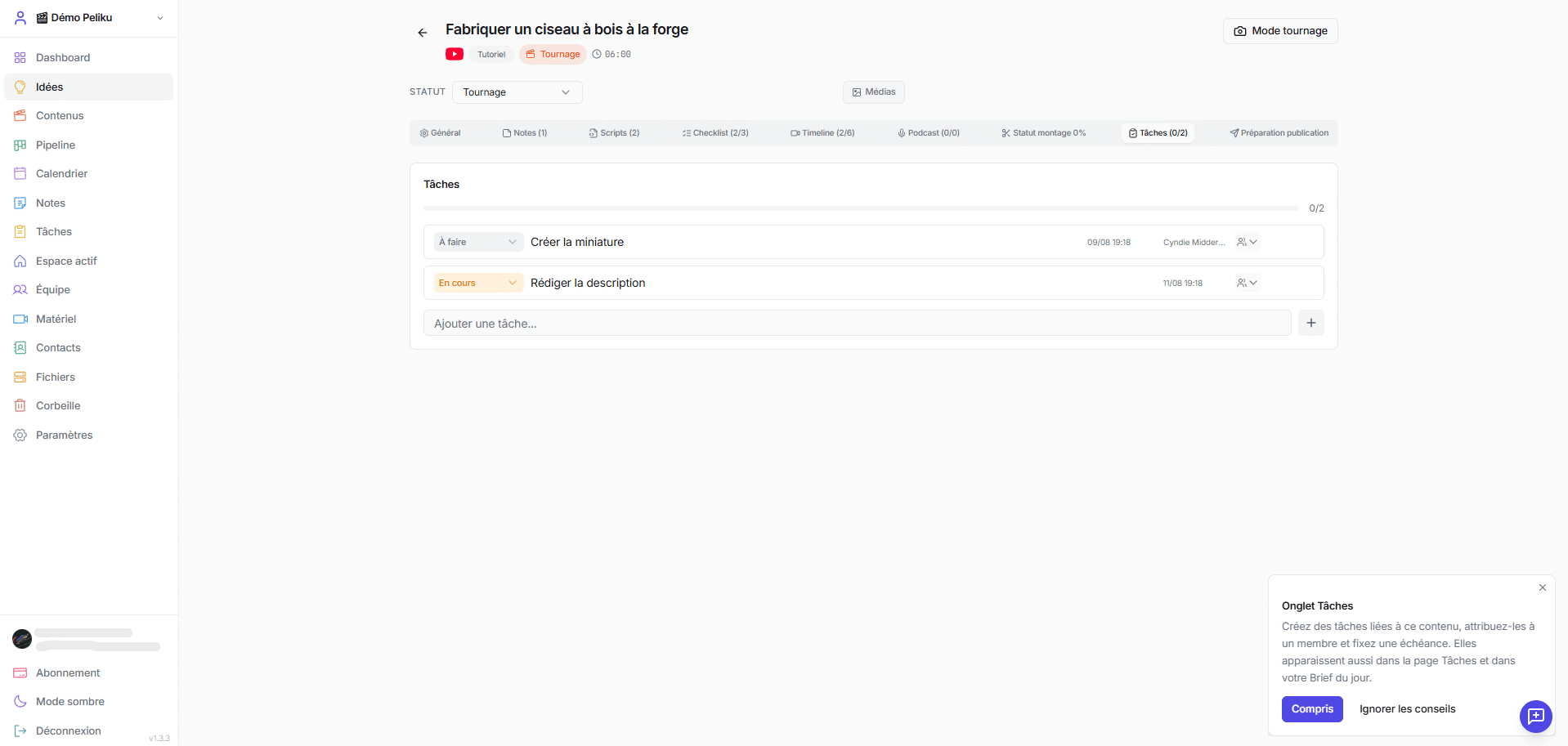This screenshot has height=746, width=1568.
Task: Open status dropdown for Créer la miniature
Action: click(478, 242)
